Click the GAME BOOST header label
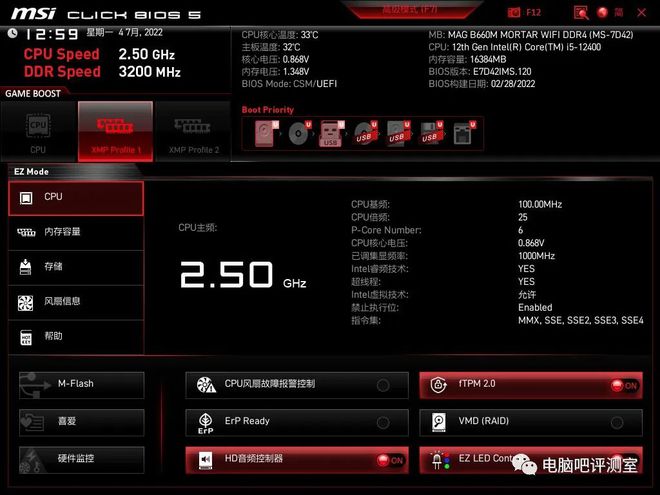 pyautogui.click(x=33, y=94)
